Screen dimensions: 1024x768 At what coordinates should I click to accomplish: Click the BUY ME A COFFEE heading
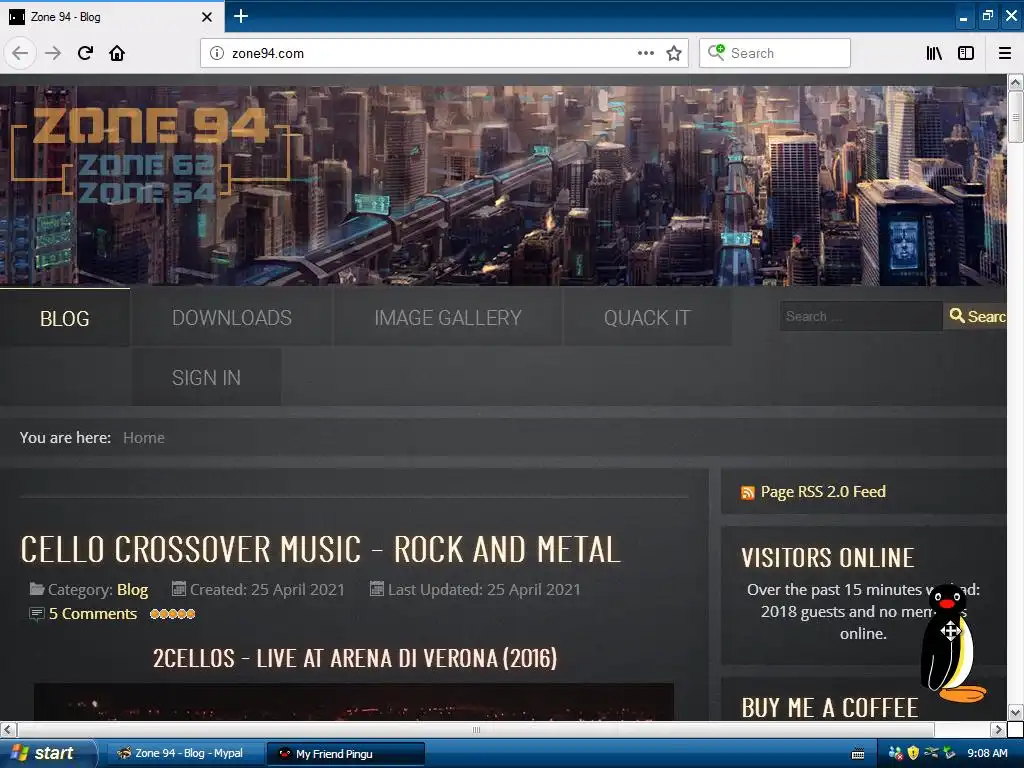pyautogui.click(x=830, y=708)
